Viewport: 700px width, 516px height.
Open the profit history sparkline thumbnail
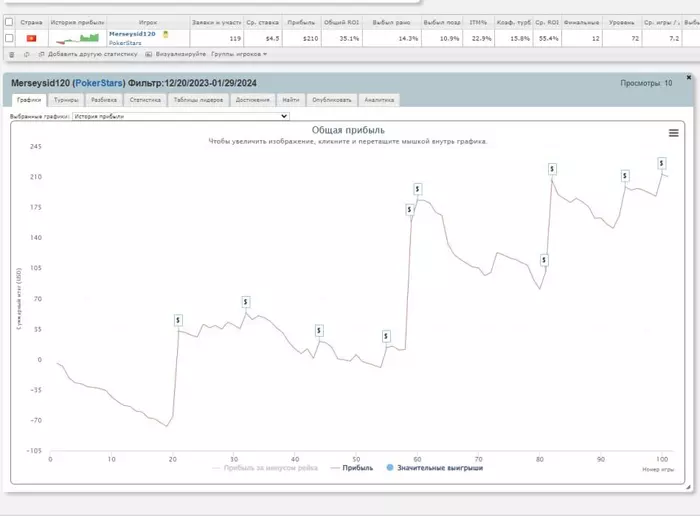[x=77, y=39]
